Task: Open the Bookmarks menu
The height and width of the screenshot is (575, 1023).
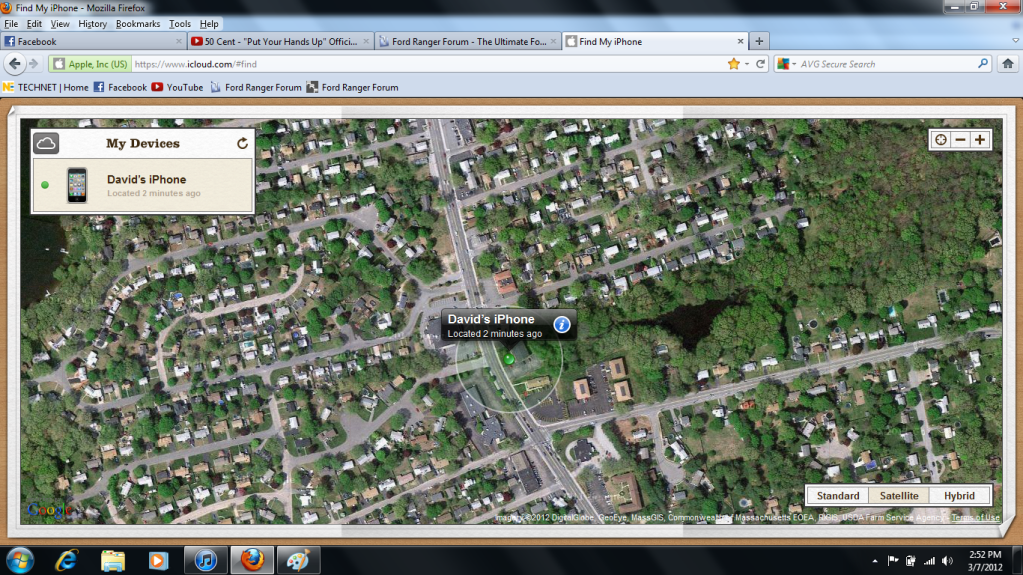Action: [x=138, y=23]
